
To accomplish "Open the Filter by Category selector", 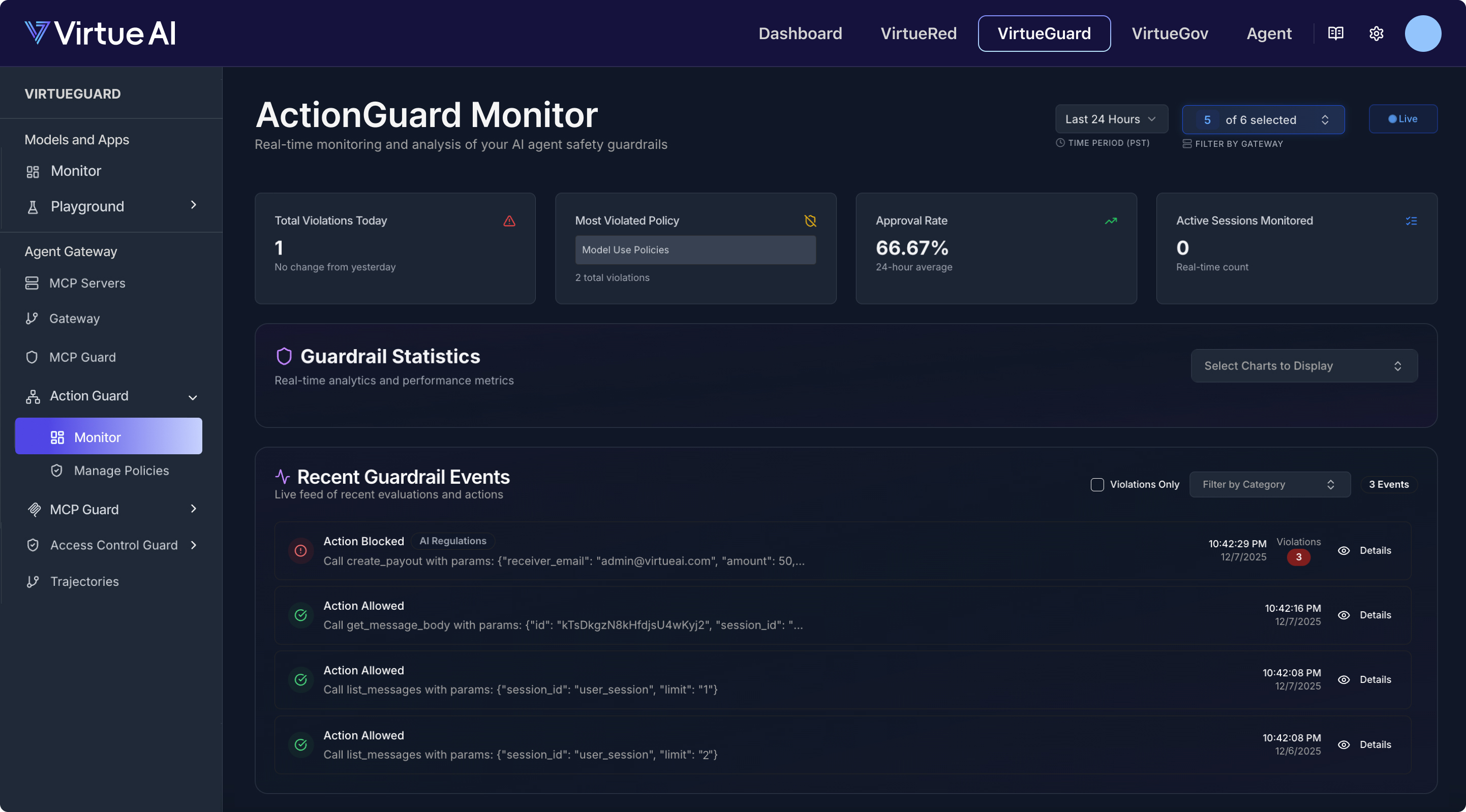I will tap(1269, 484).
